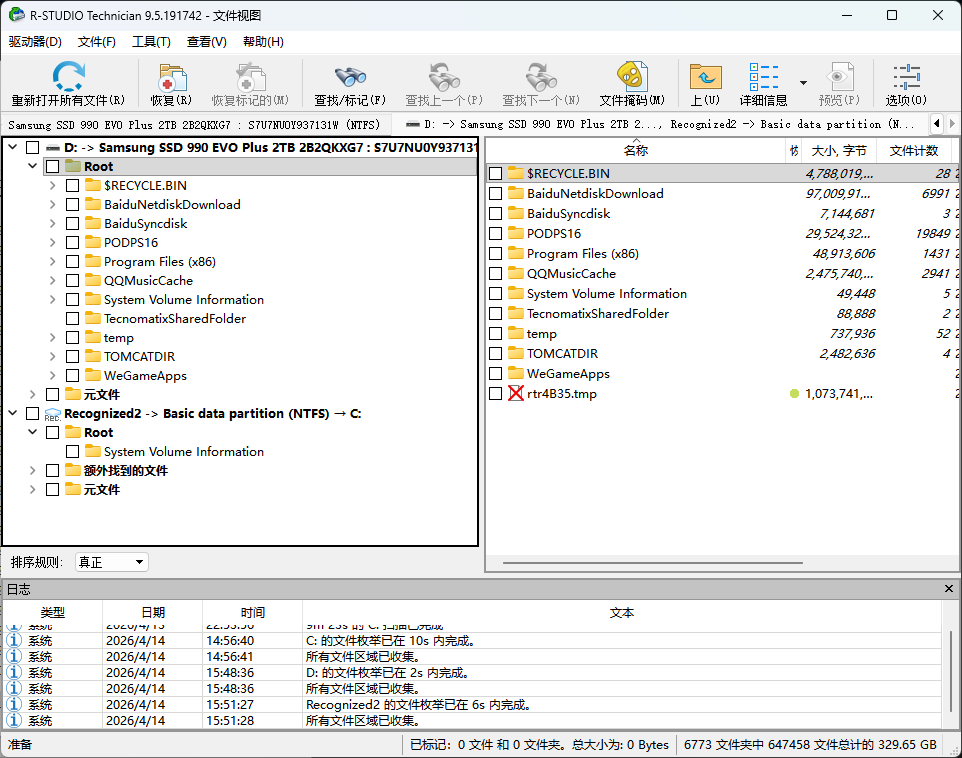Close the Log (日志) panel
962x758 pixels.
point(949,589)
